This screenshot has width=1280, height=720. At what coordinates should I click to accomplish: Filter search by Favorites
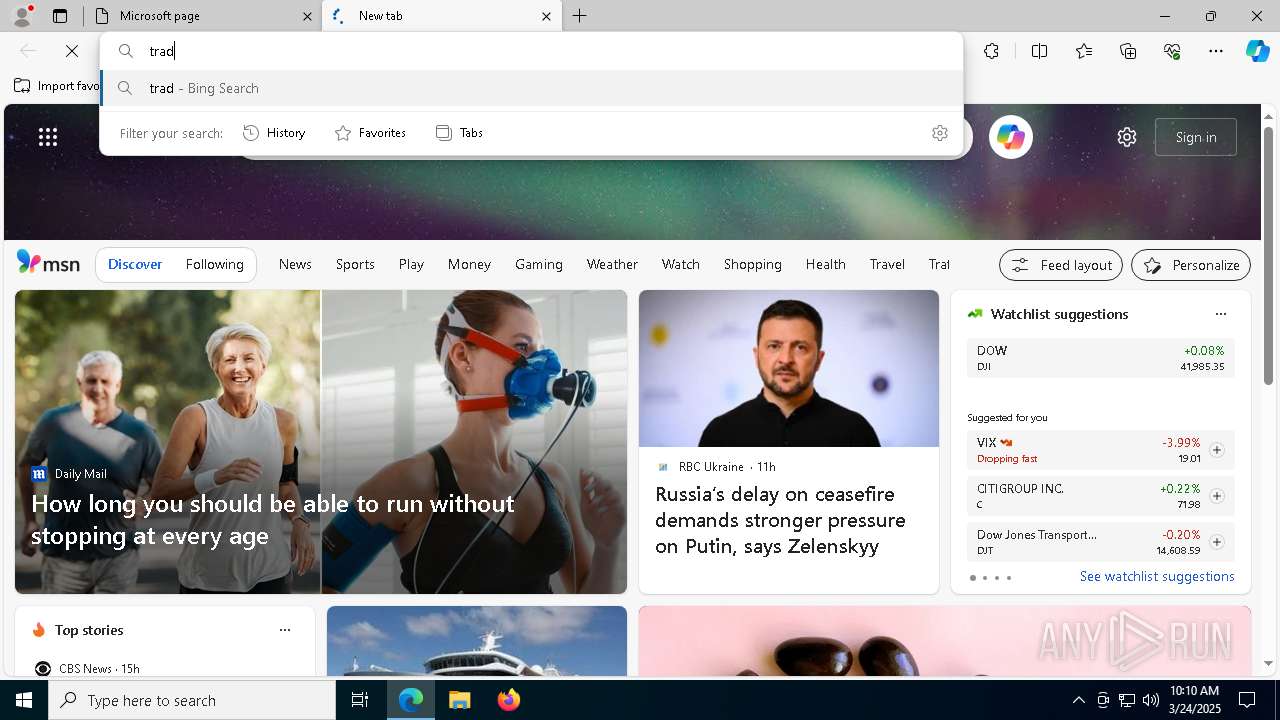pos(370,133)
